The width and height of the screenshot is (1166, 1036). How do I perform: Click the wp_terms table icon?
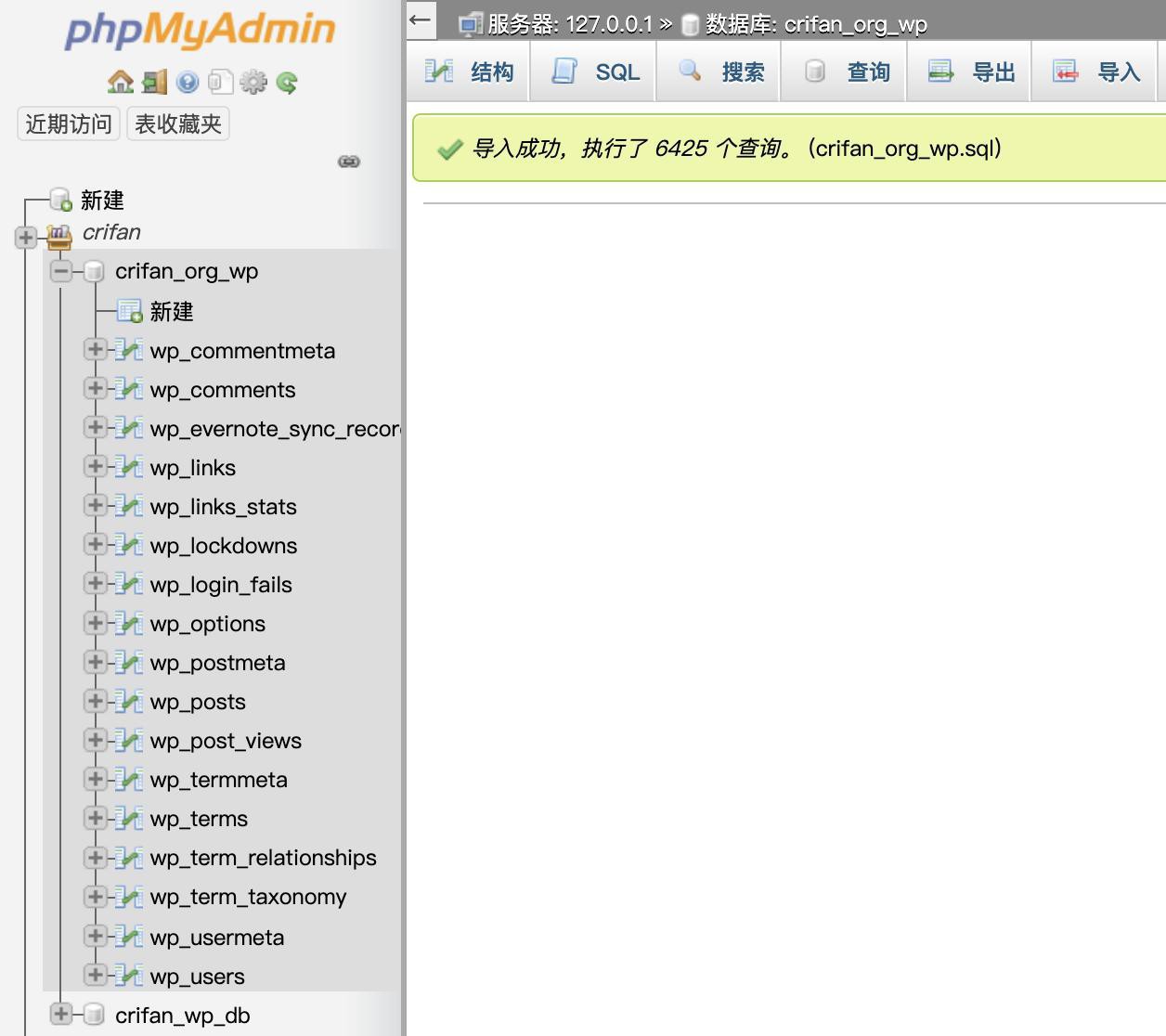coord(129,818)
